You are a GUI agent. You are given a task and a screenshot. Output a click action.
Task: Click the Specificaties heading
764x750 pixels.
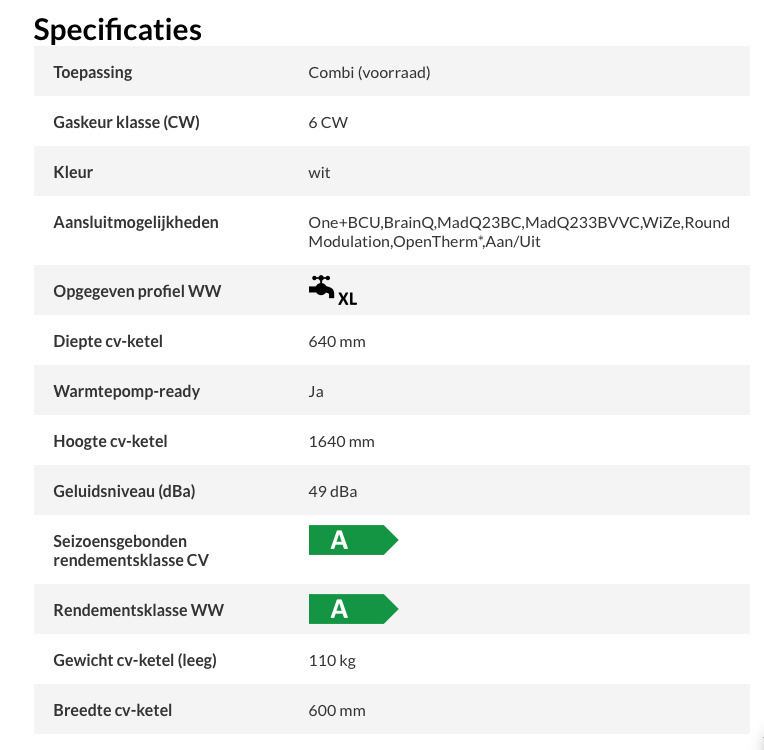pyautogui.click(x=117, y=30)
